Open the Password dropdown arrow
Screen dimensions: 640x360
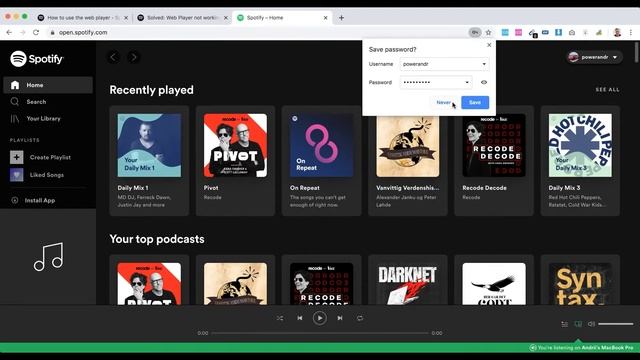coord(467,82)
